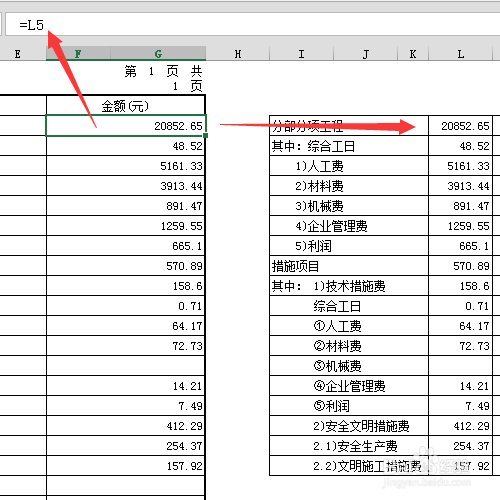
Task: Select column L header
Action: coord(460,54)
